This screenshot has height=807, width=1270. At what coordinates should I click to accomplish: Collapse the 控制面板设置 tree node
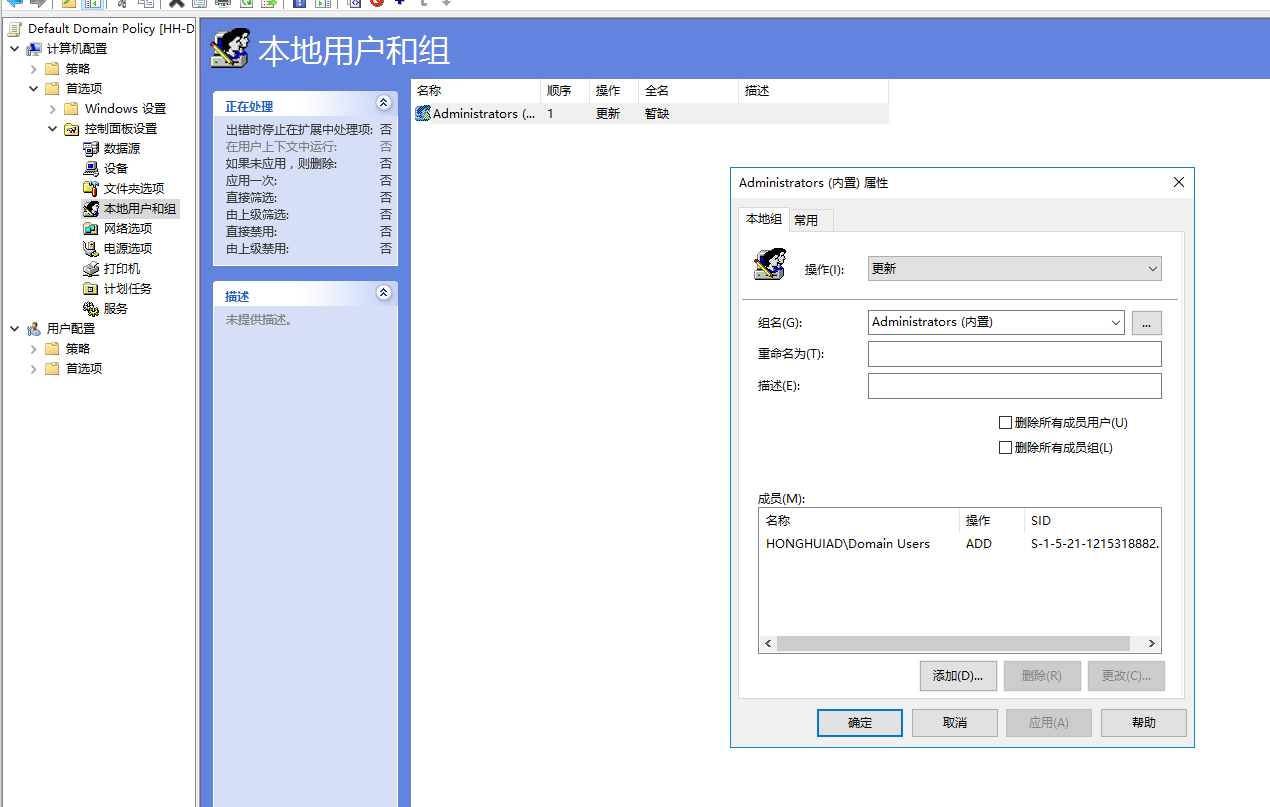(x=53, y=128)
